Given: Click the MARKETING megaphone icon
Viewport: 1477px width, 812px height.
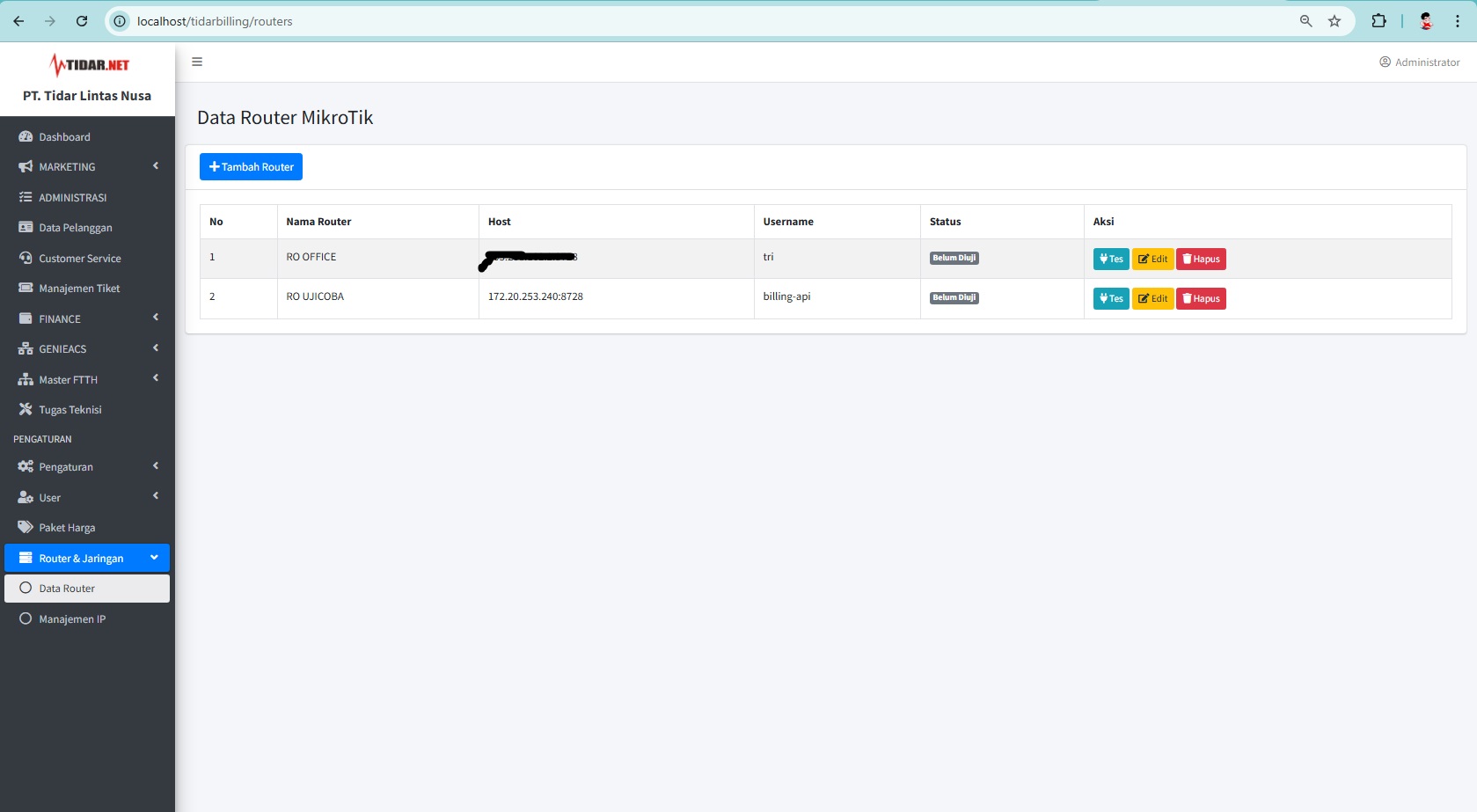Looking at the screenshot, I should coord(26,167).
